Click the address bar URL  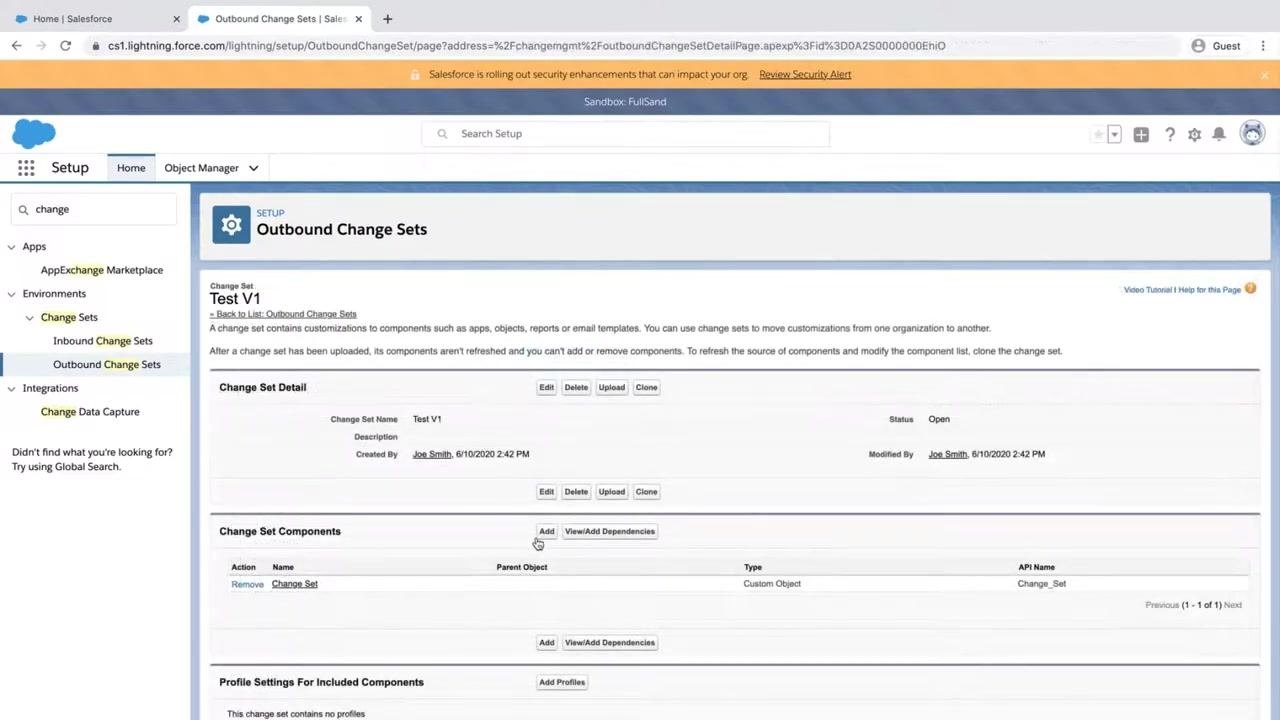click(526, 46)
